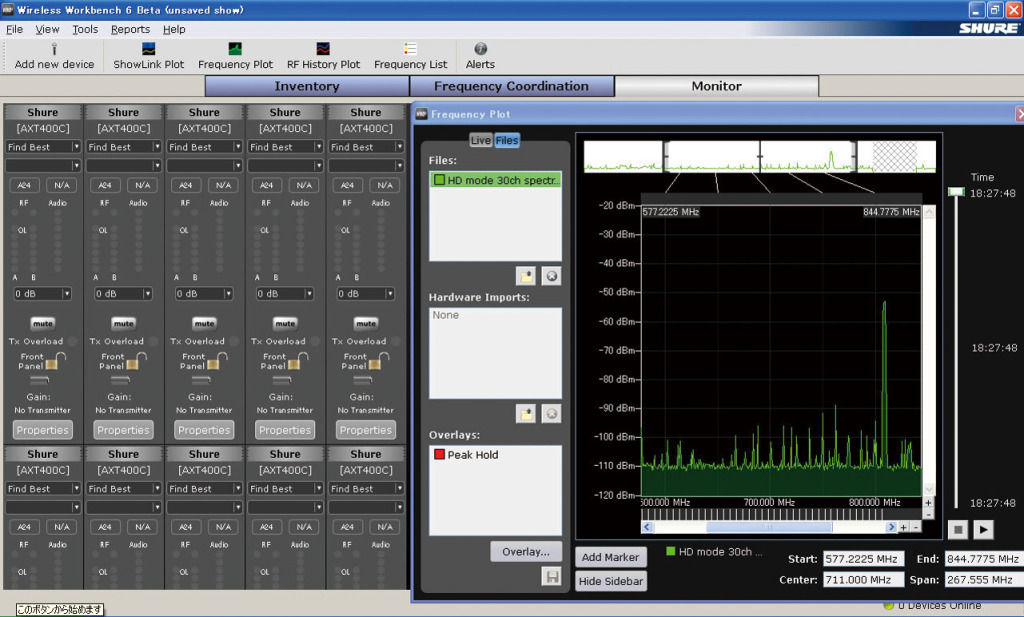Click right arrow of plot horizontal scrollbar
The width and height of the screenshot is (1024, 617).
point(891,527)
